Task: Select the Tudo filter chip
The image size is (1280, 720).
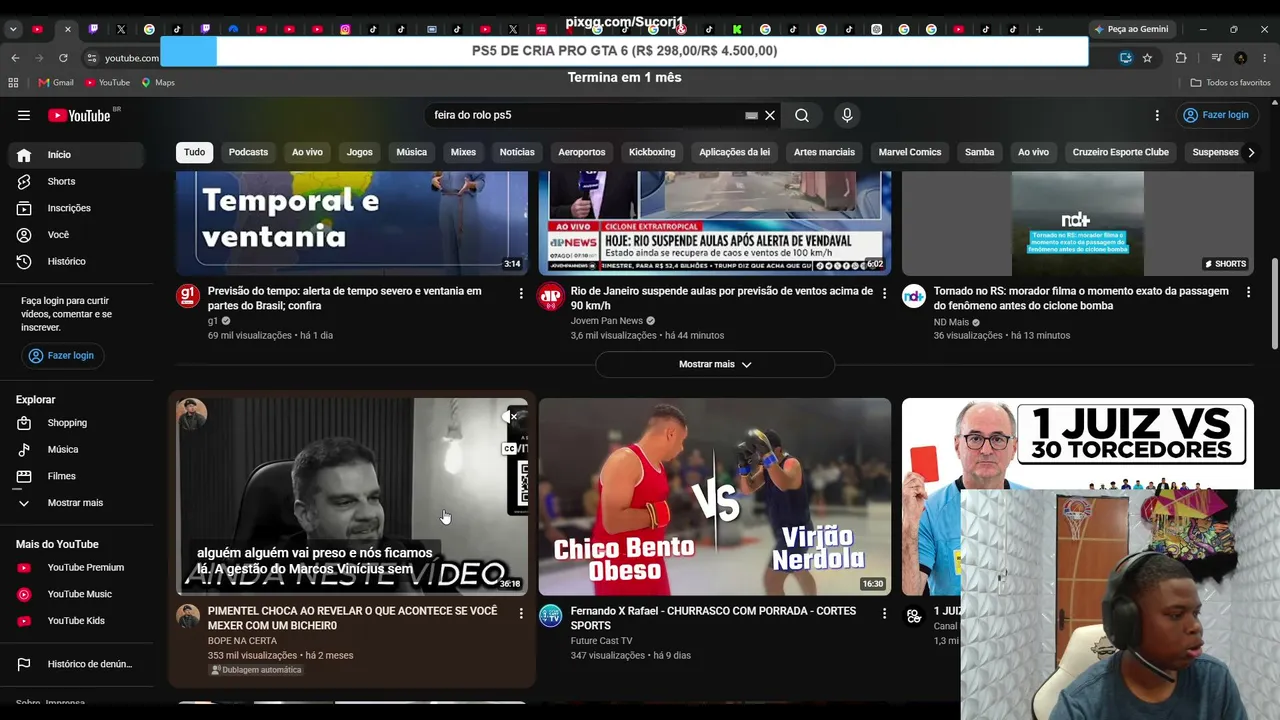Action: click(x=195, y=152)
